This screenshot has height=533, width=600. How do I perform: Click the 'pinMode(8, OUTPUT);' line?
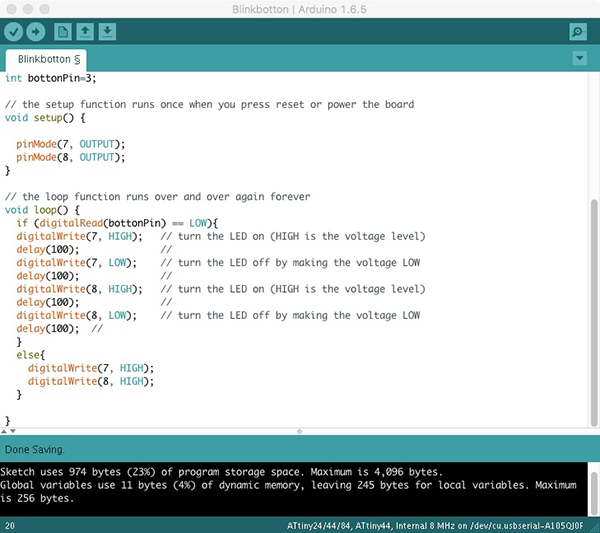click(x=70, y=157)
